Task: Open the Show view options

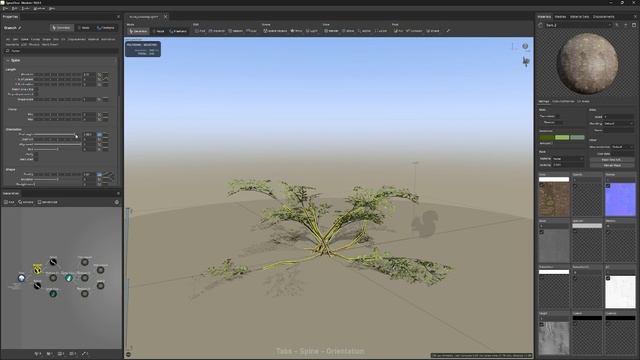Action: tap(348, 31)
